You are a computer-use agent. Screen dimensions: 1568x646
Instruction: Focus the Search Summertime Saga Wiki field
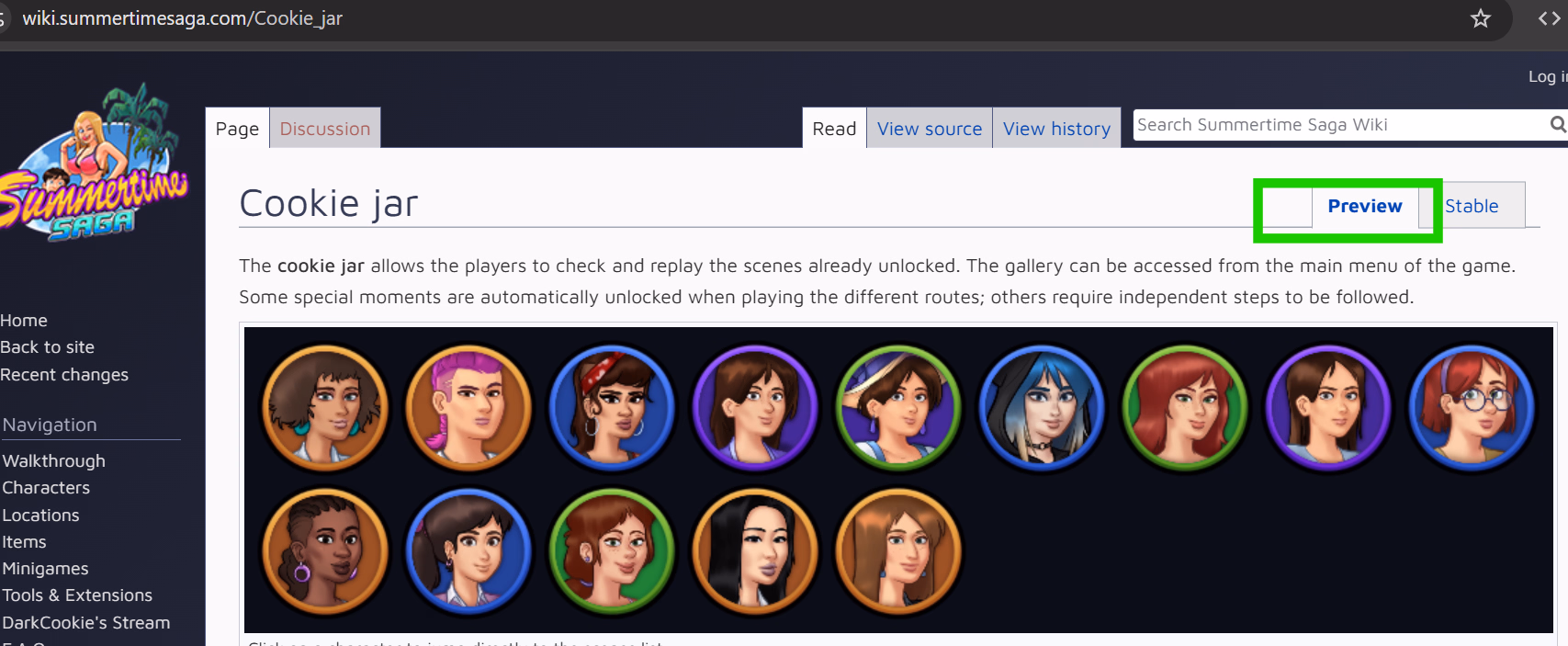(x=1337, y=124)
